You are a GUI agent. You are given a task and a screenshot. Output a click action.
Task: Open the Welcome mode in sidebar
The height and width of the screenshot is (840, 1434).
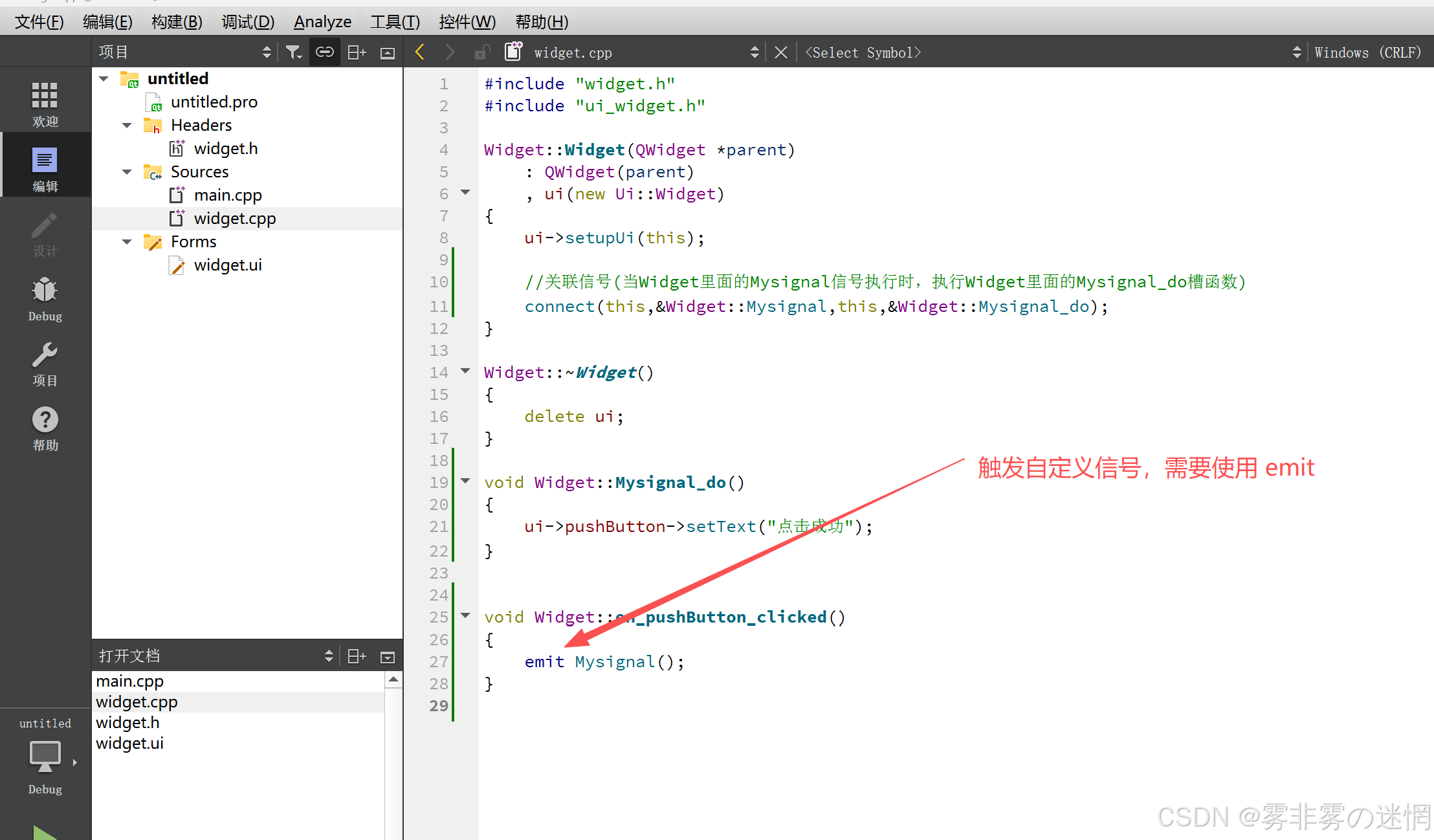tap(45, 102)
